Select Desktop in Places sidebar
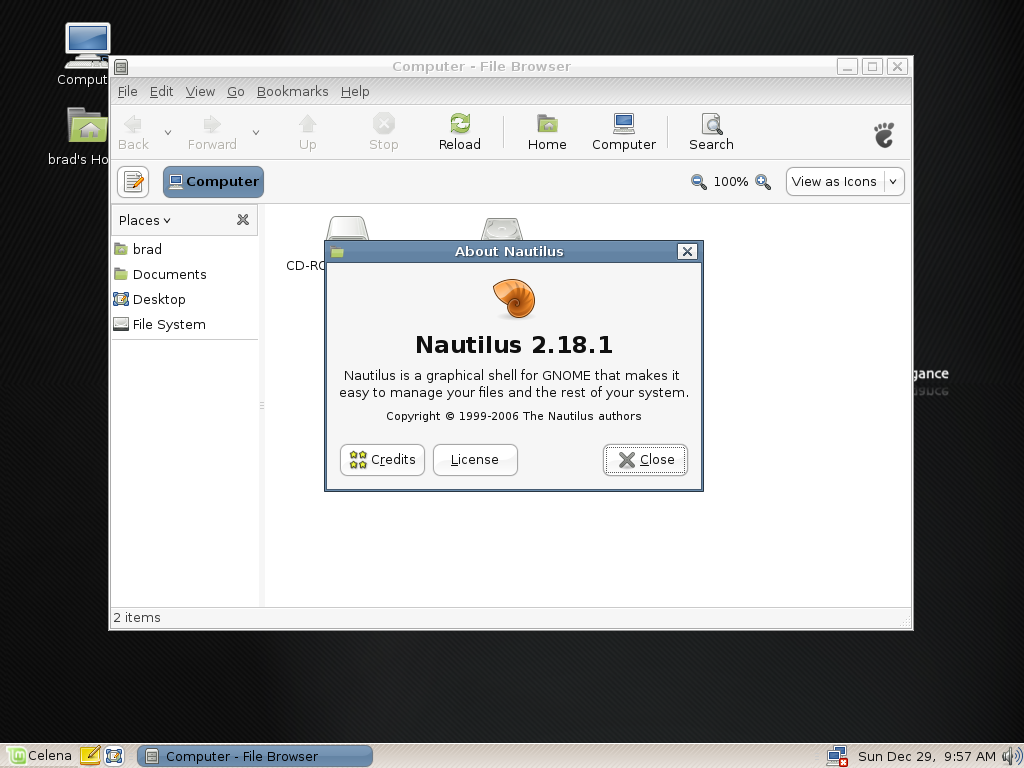Image resolution: width=1024 pixels, height=768 pixels. 185,299
